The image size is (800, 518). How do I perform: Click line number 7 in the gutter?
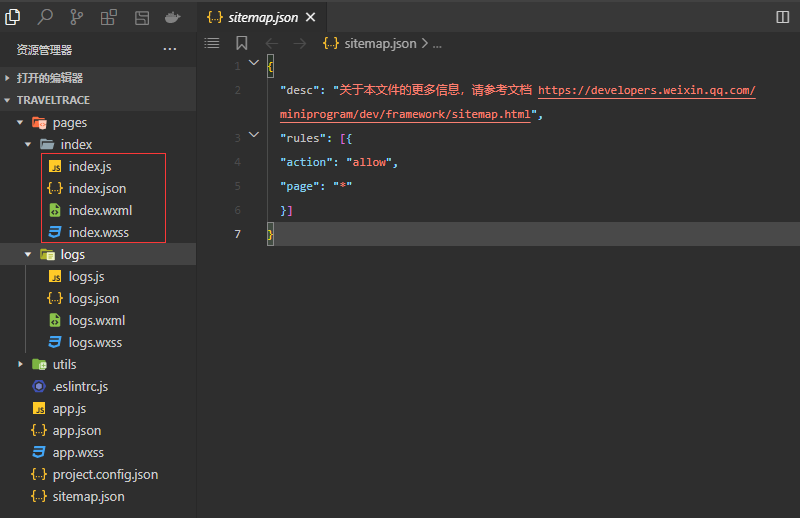click(237, 234)
